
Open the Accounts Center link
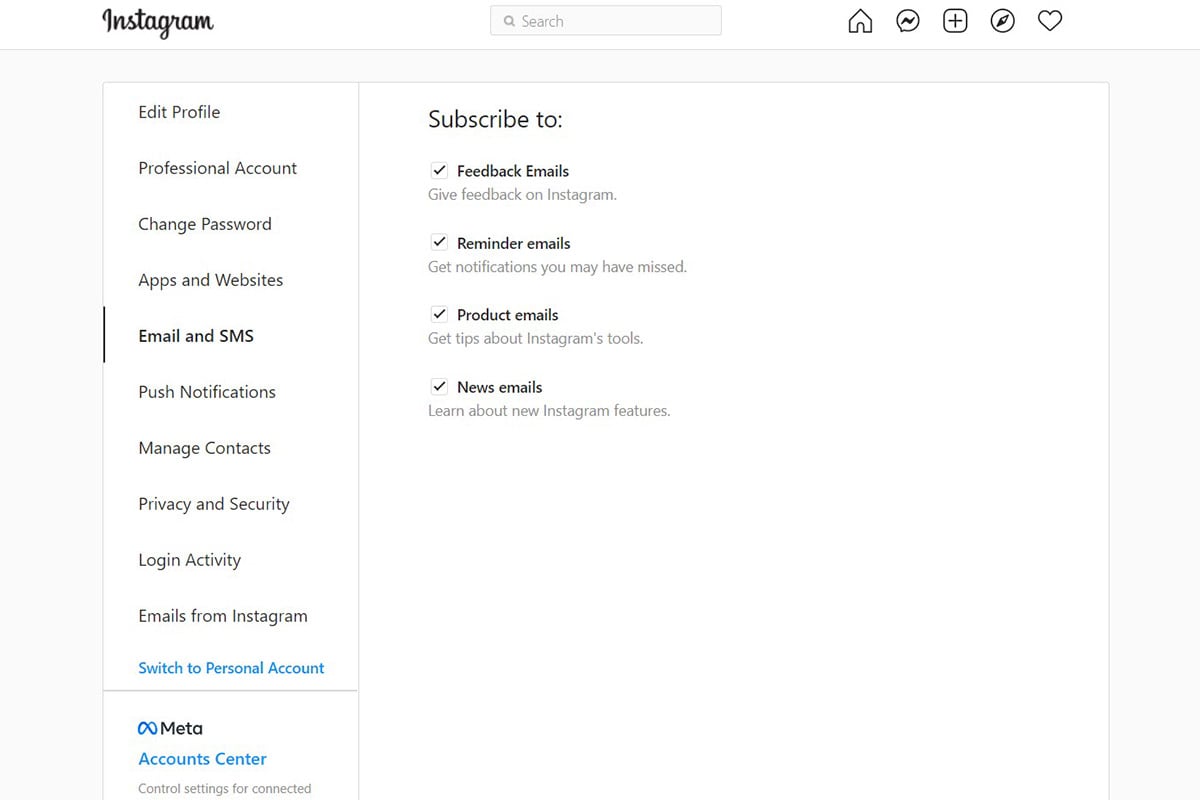point(202,759)
